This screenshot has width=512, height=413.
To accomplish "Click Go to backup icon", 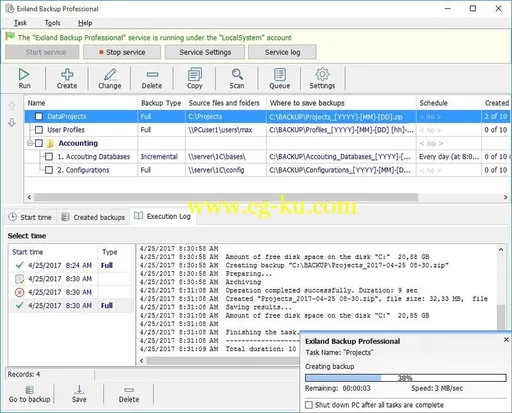I will [x=30, y=394].
